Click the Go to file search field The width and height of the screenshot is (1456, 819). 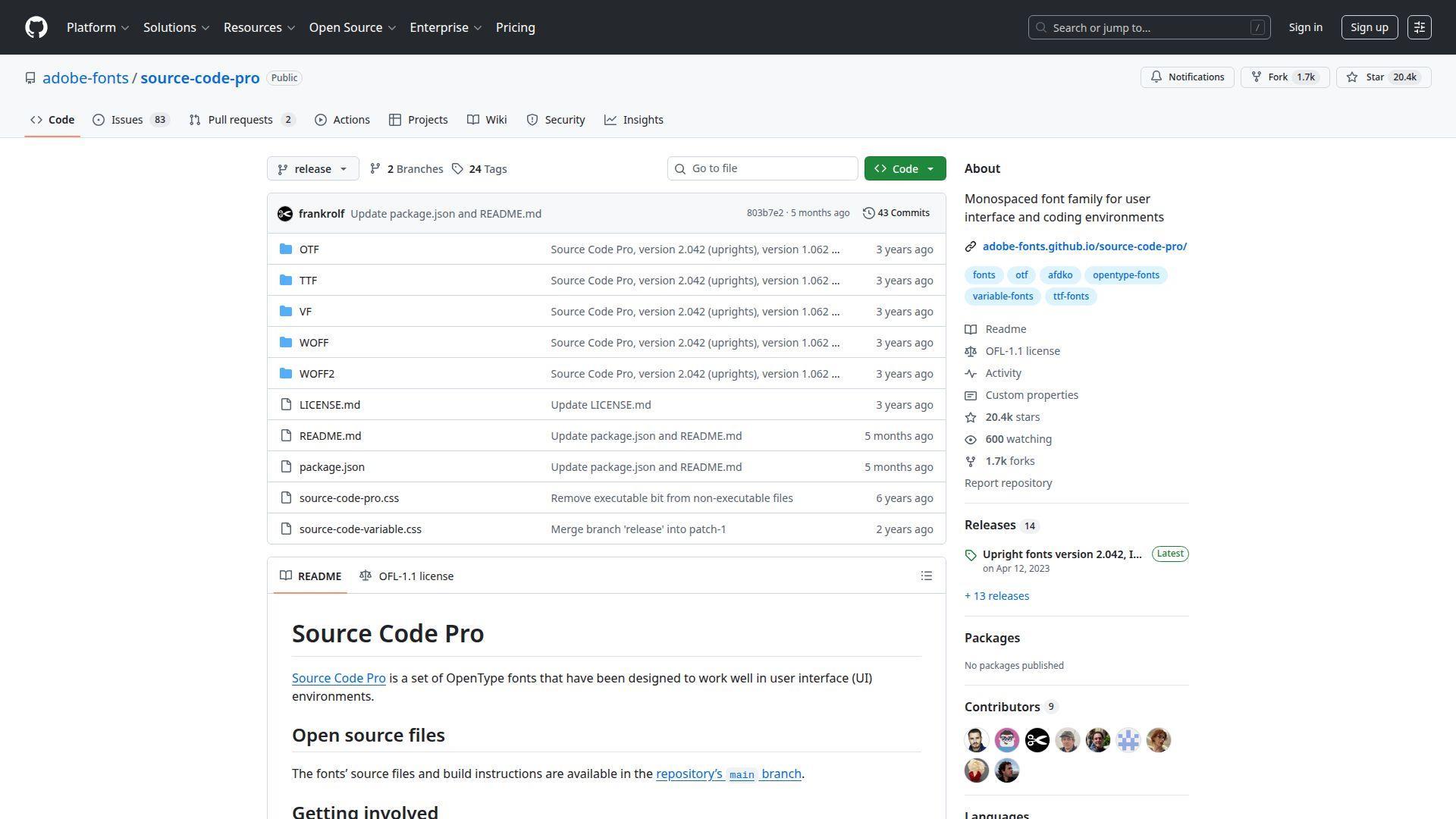pos(762,168)
